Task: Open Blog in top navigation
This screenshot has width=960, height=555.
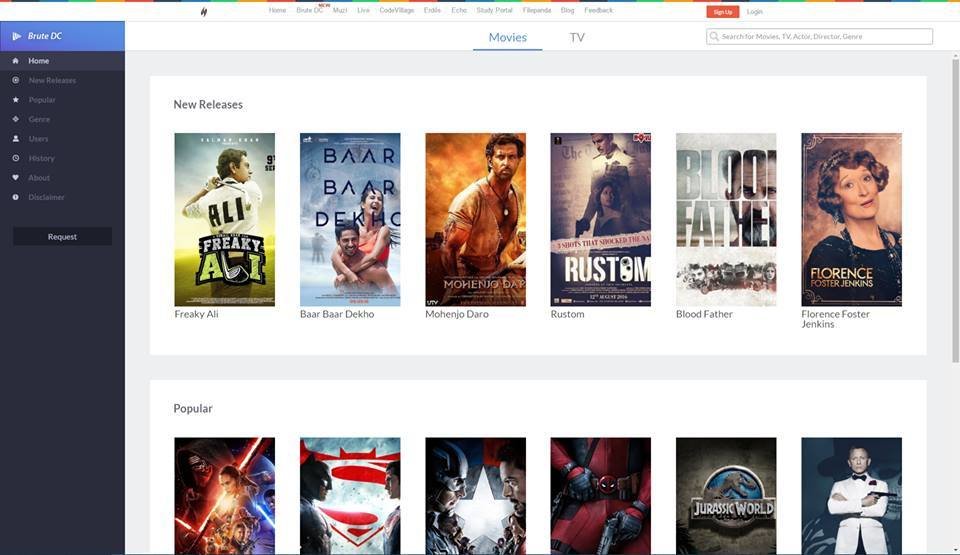Action: coord(568,10)
